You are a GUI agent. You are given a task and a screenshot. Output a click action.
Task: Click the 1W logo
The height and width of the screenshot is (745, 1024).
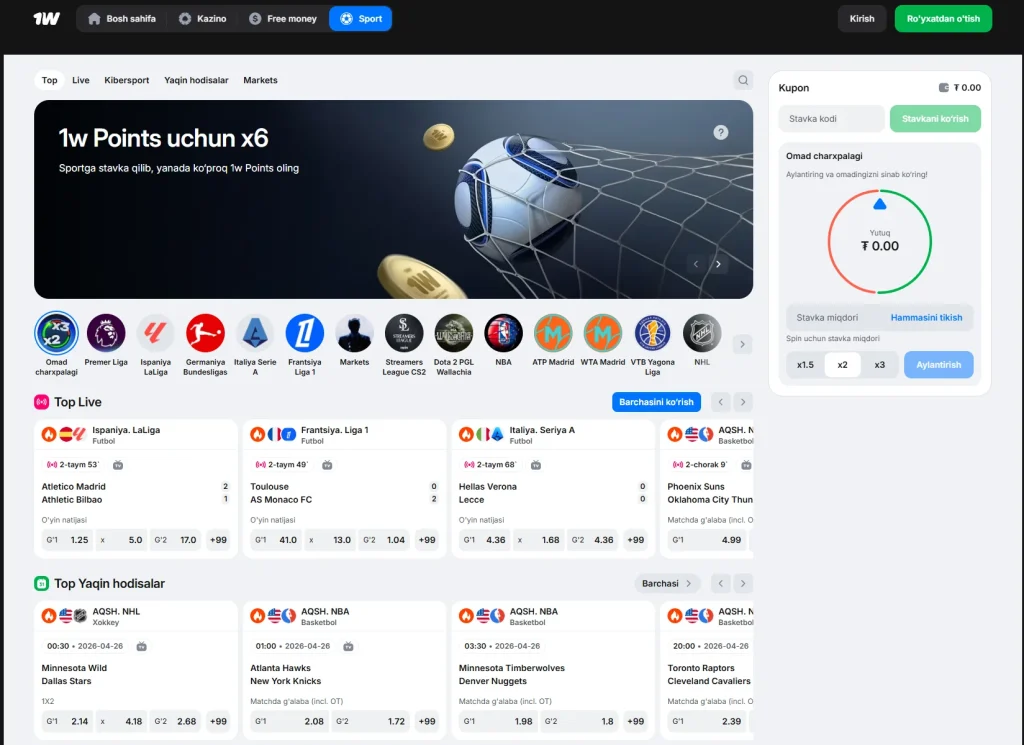tap(46, 18)
